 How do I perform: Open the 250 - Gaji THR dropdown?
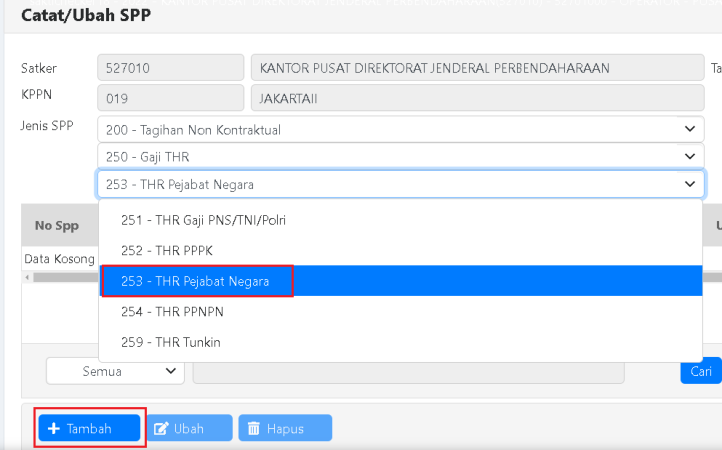(688, 156)
